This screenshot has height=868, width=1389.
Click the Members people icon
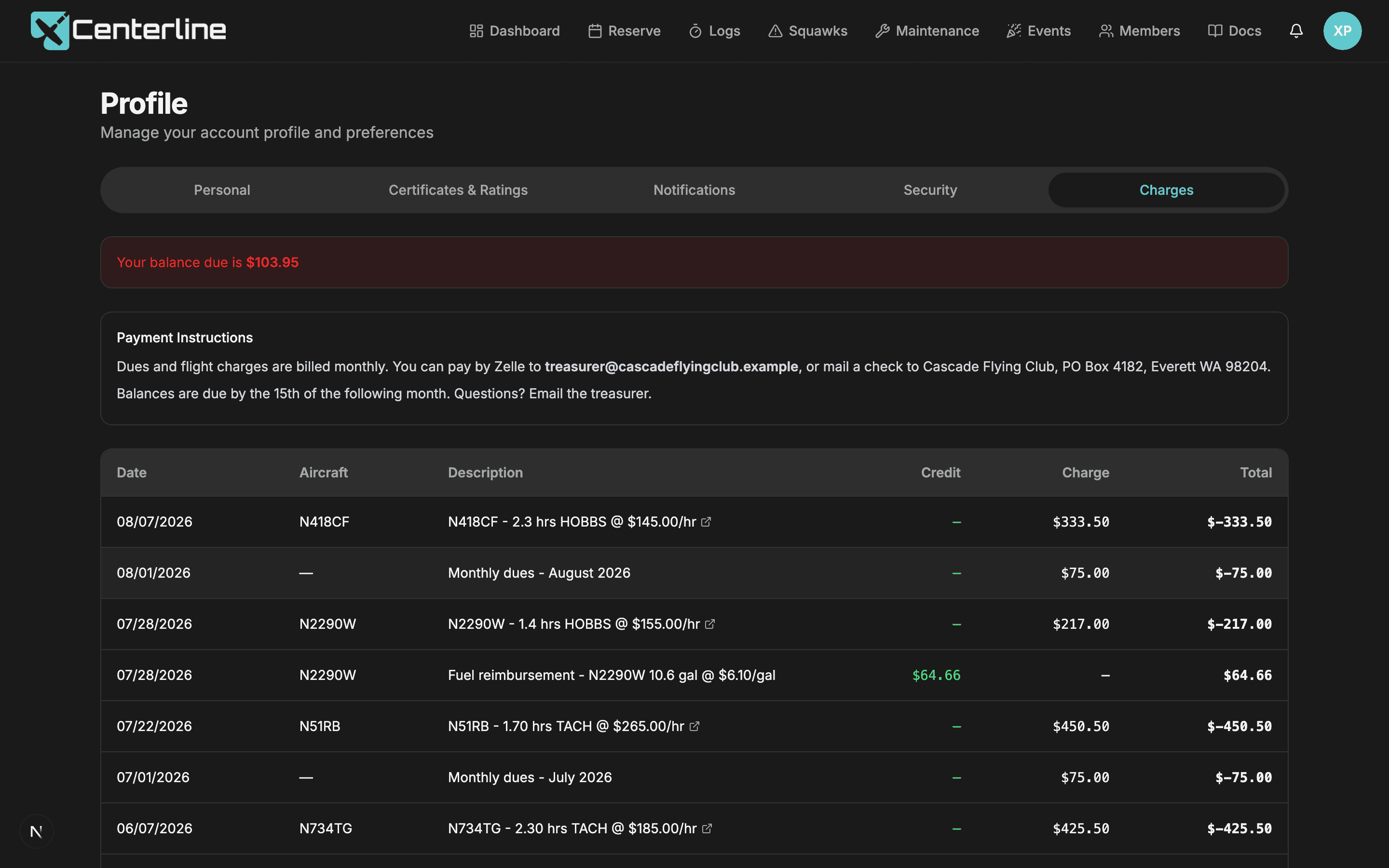point(1106,31)
